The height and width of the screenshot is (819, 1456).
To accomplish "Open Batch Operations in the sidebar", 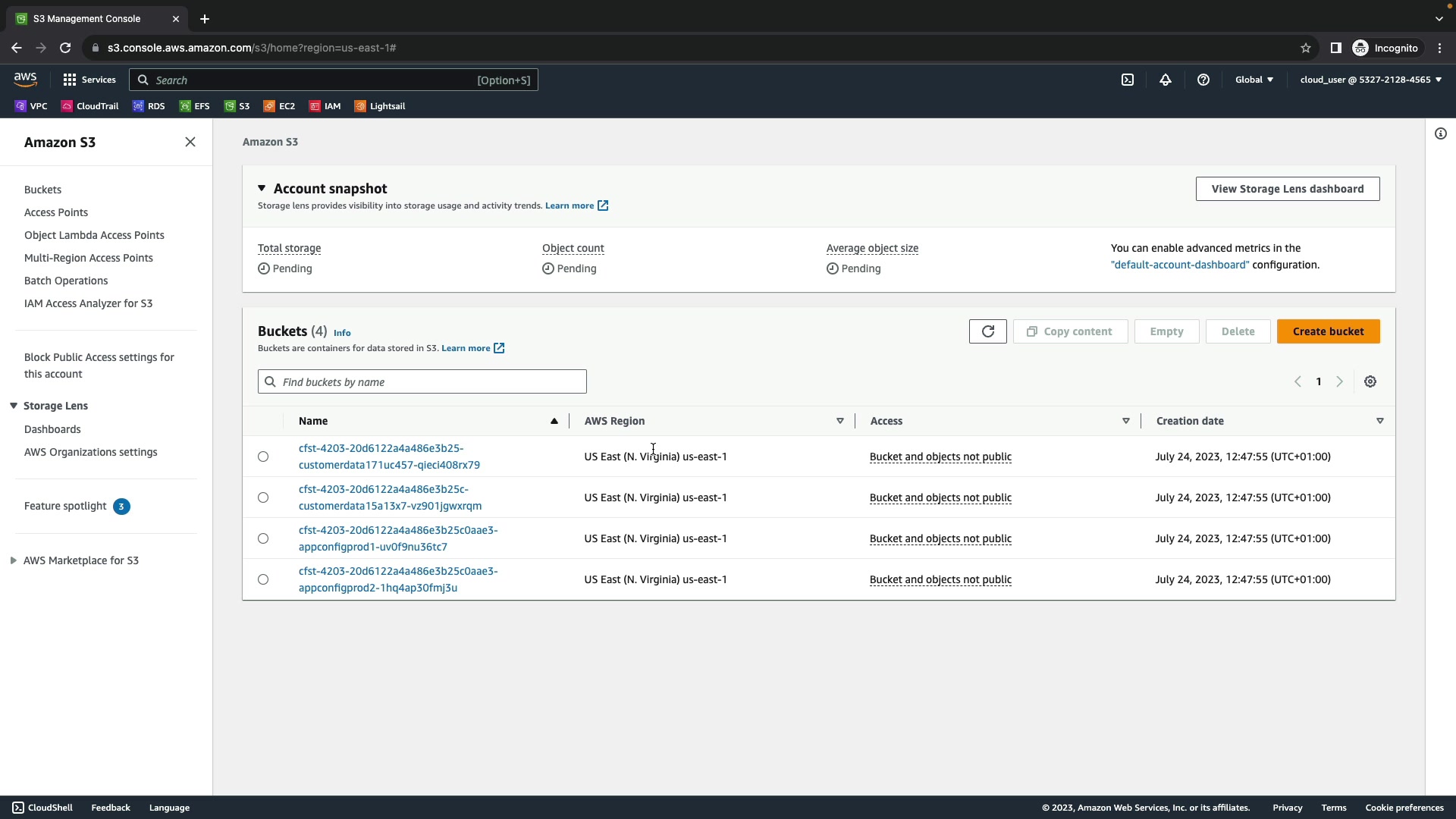I will pos(66,281).
